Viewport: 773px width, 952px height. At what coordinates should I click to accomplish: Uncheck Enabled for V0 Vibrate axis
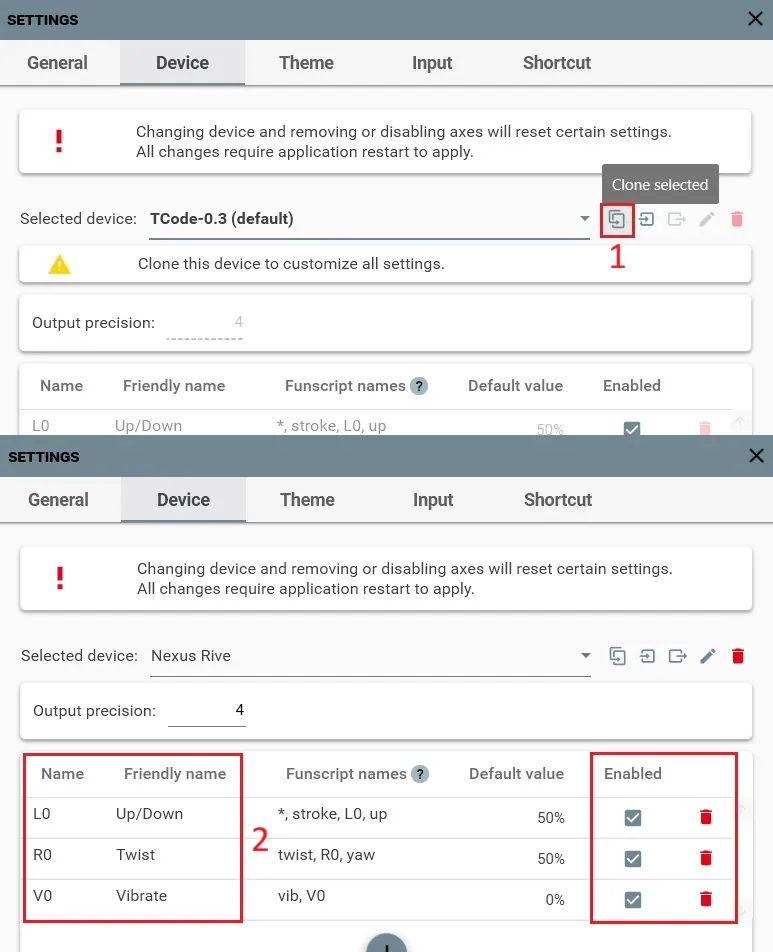tap(633, 899)
